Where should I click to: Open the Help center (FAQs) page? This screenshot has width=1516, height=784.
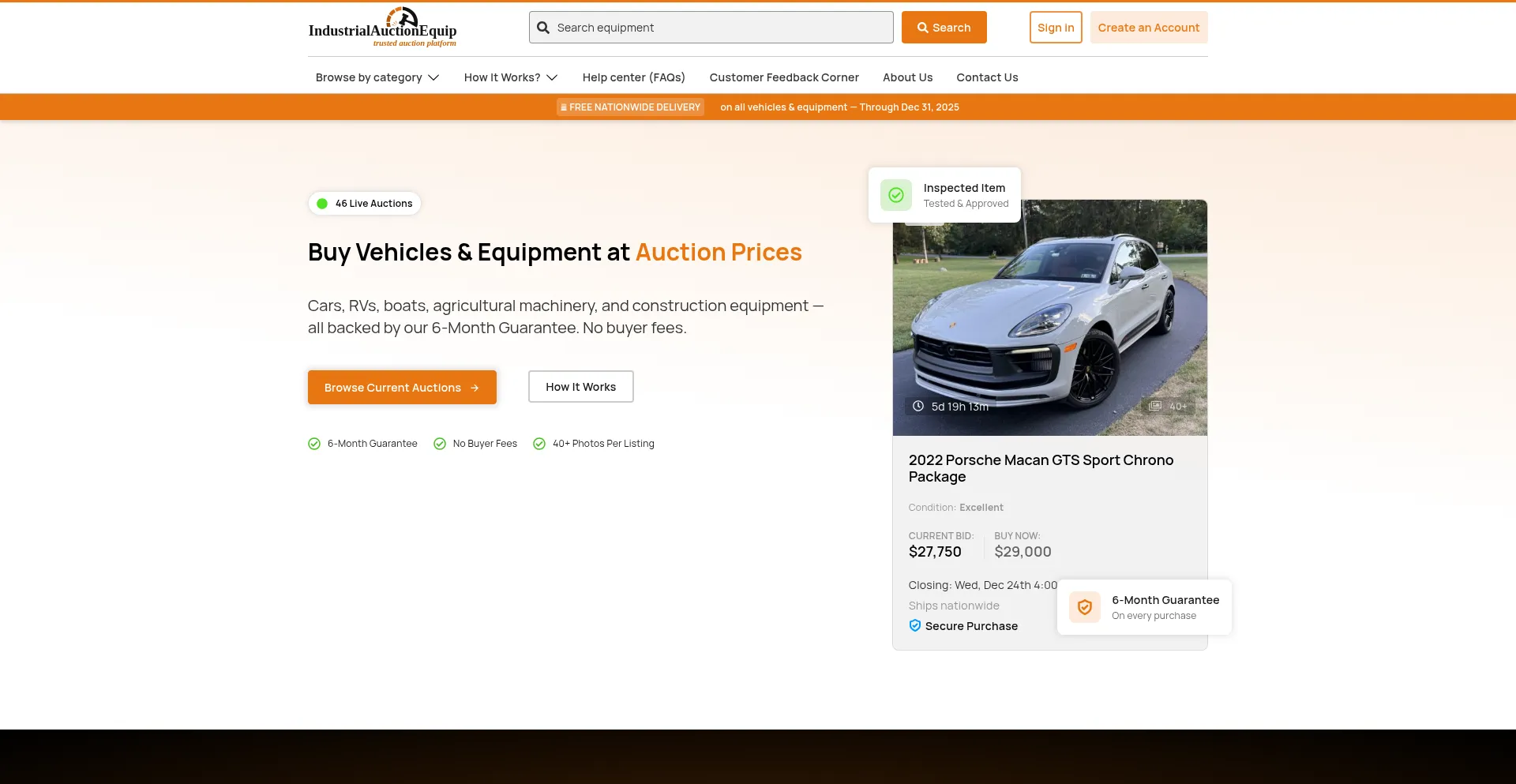pos(633,77)
